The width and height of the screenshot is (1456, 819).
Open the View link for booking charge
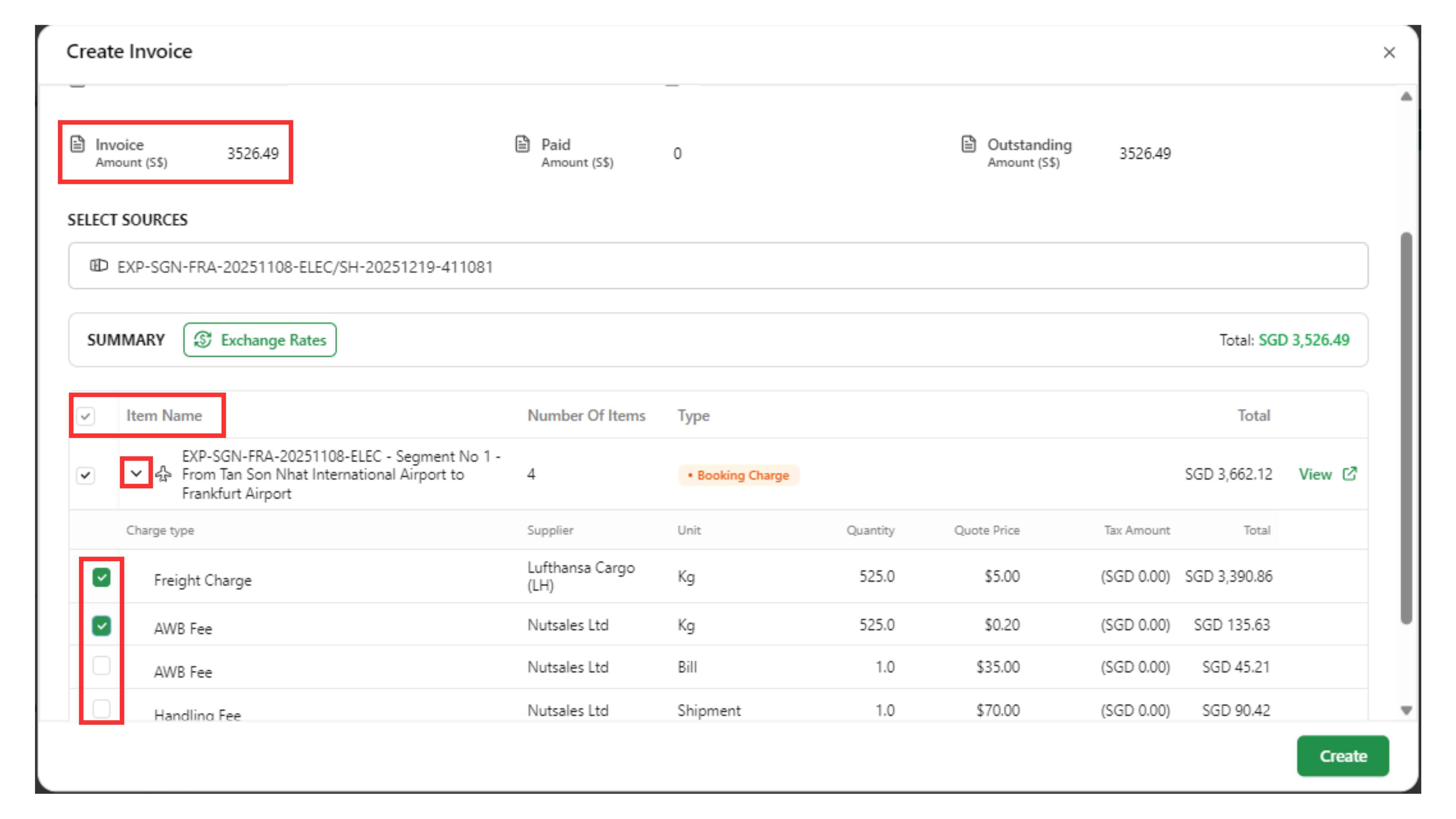[x=1315, y=474]
